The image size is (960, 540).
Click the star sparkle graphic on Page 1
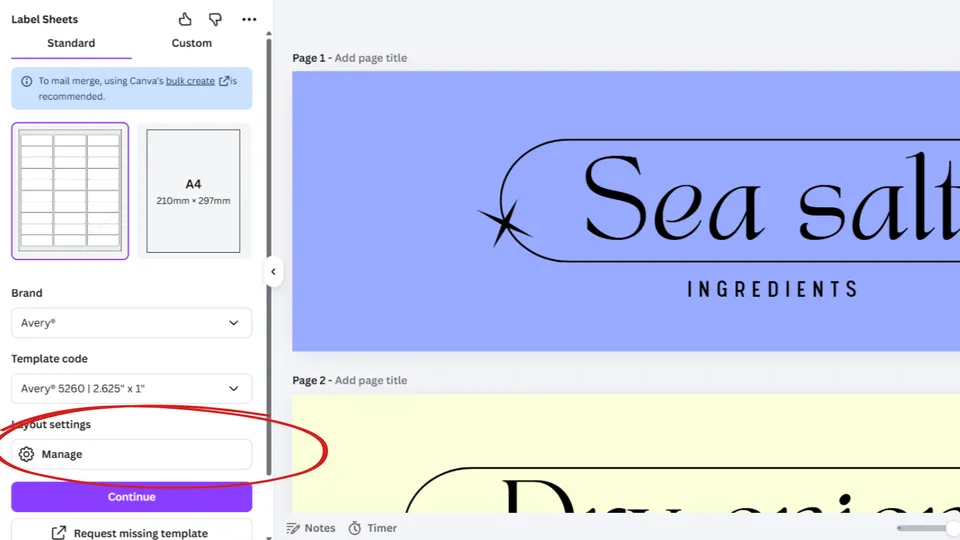point(504,223)
